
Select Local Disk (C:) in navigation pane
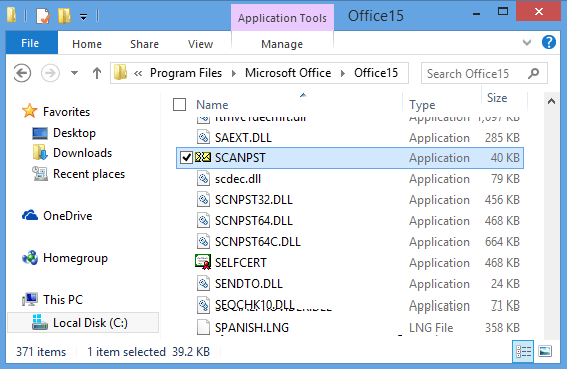(x=83, y=323)
